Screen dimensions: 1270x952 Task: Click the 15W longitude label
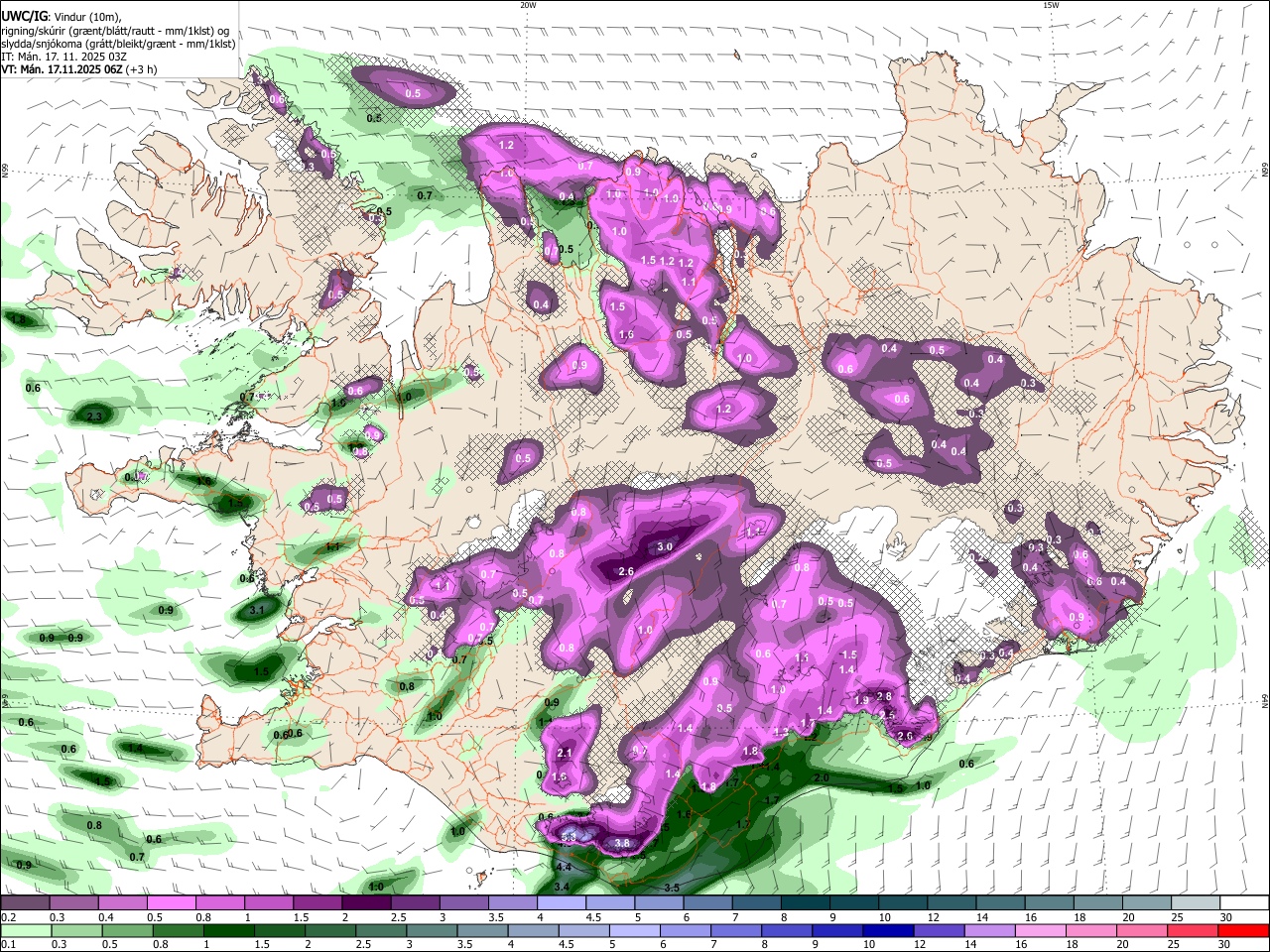1051,5
